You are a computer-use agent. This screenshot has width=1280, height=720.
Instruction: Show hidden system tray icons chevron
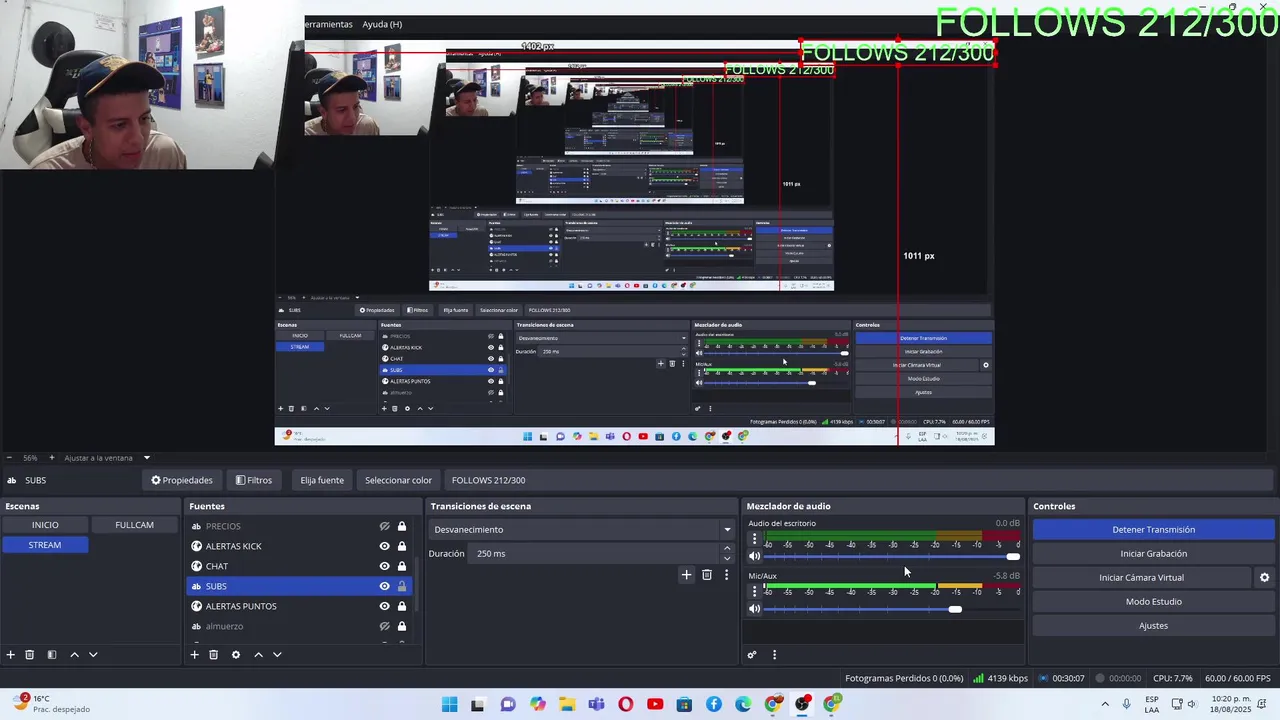pos(1105,705)
